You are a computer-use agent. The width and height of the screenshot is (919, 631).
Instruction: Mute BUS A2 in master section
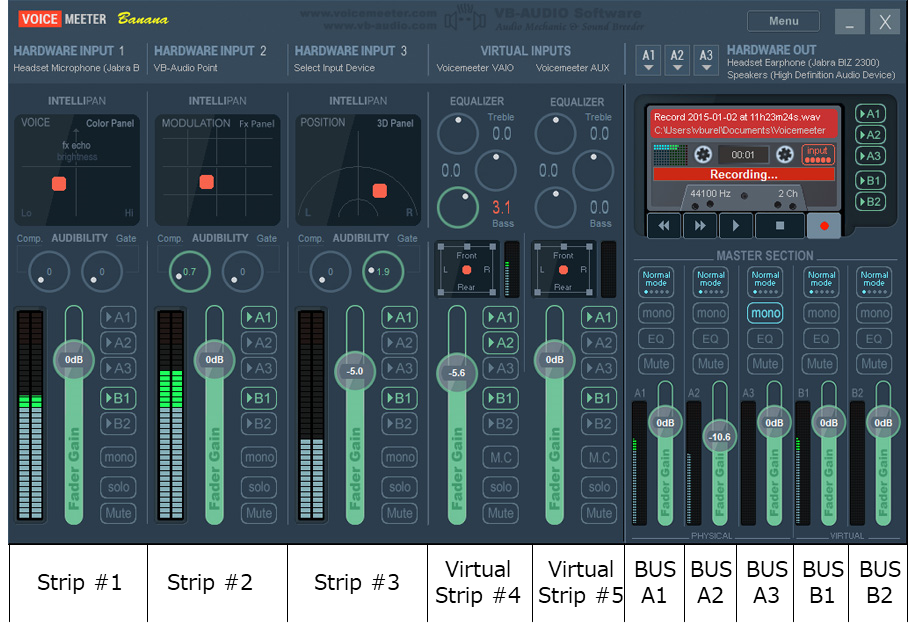click(x=711, y=364)
